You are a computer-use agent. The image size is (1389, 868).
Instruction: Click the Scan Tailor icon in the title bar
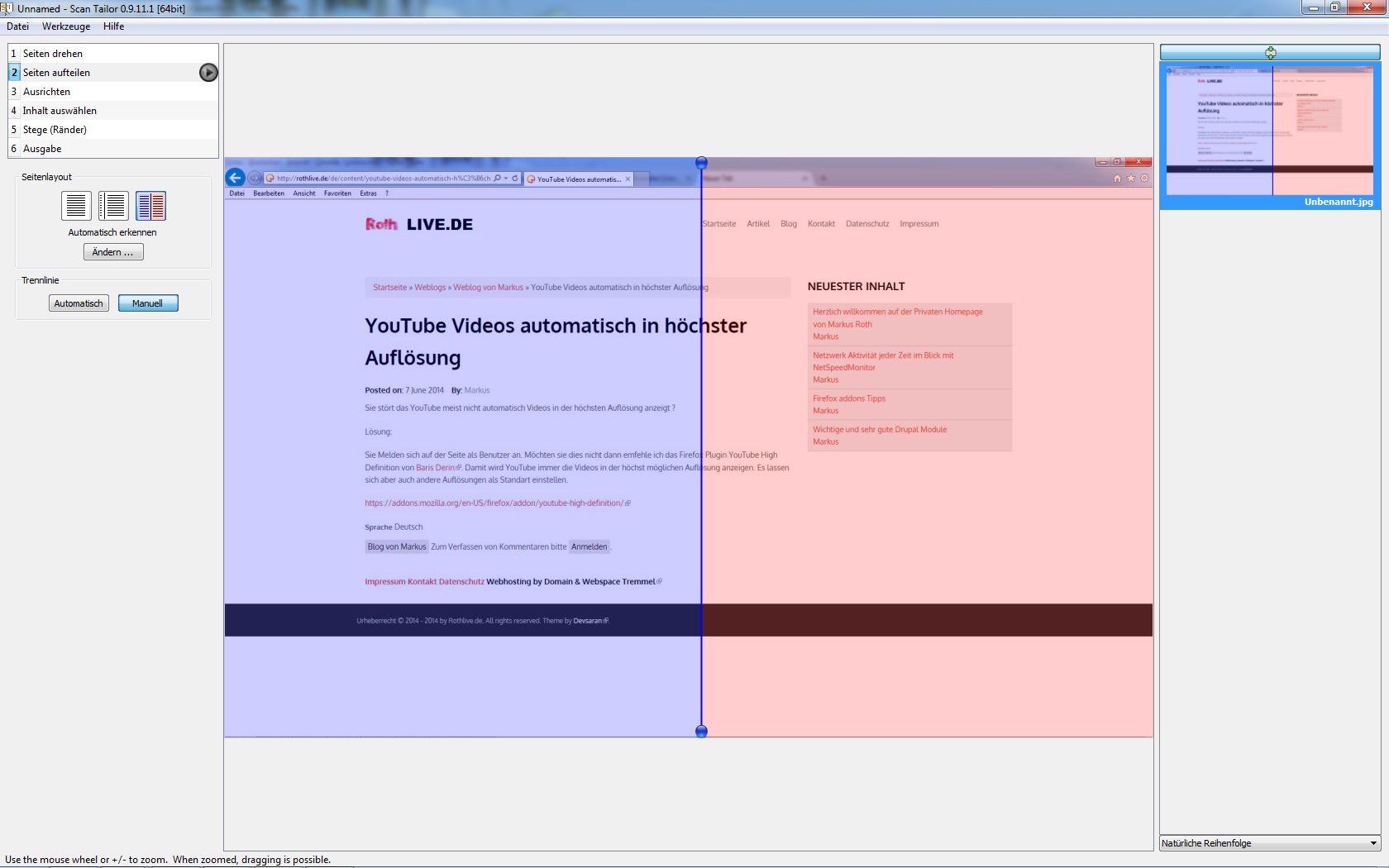[7, 8]
